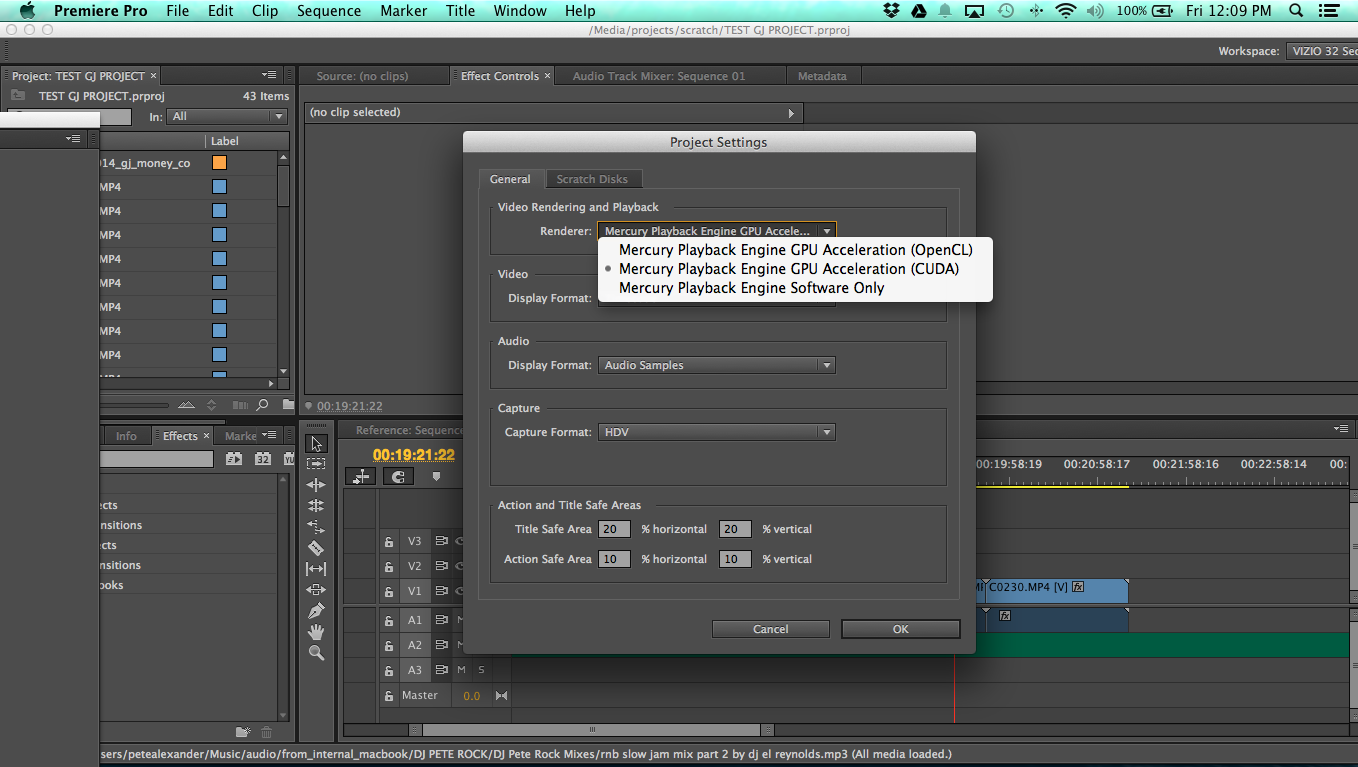Toggle the Snap magnet button in timeline
The height and width of the screenshot is (767, 1358).
tap(398, 477)
